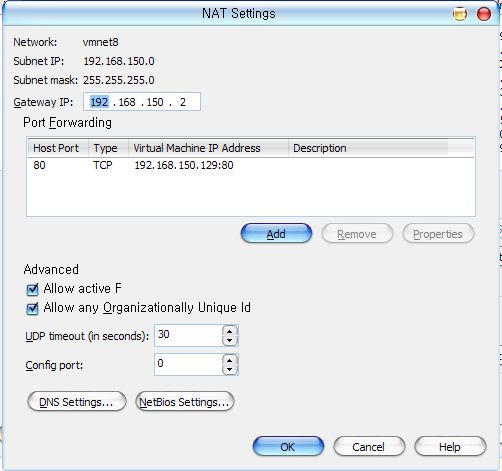Click the Config port label

(54, 365)
